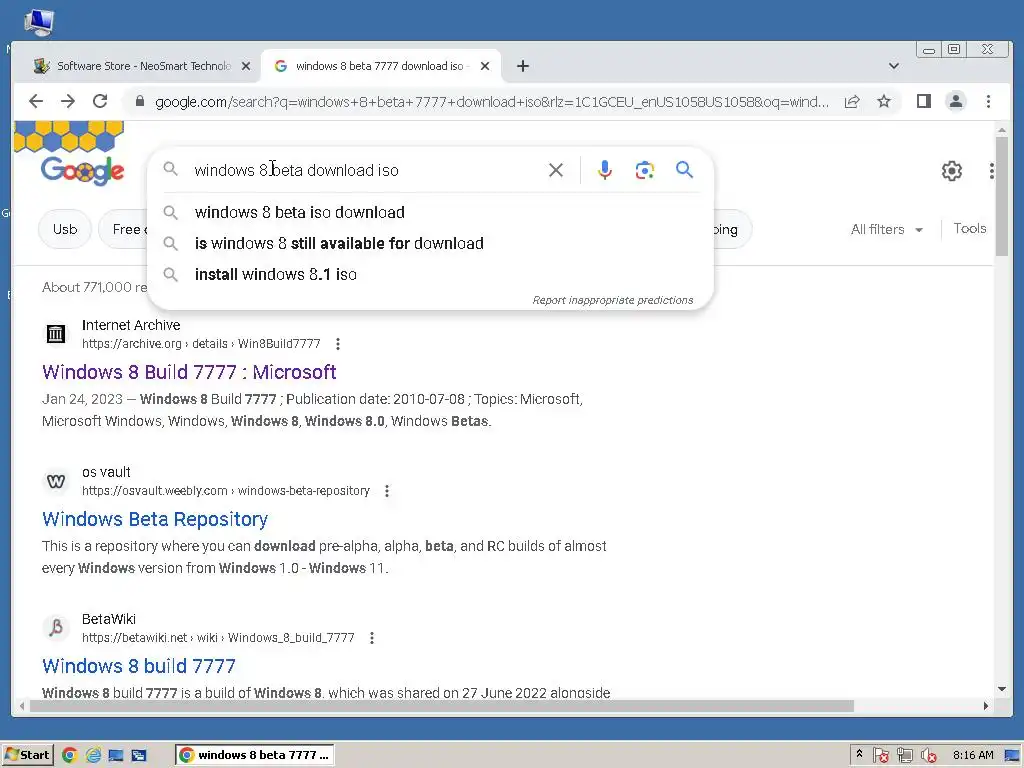This screenshot has width=1024, height=768.
Task: Click the Start button
Action: 26,755
